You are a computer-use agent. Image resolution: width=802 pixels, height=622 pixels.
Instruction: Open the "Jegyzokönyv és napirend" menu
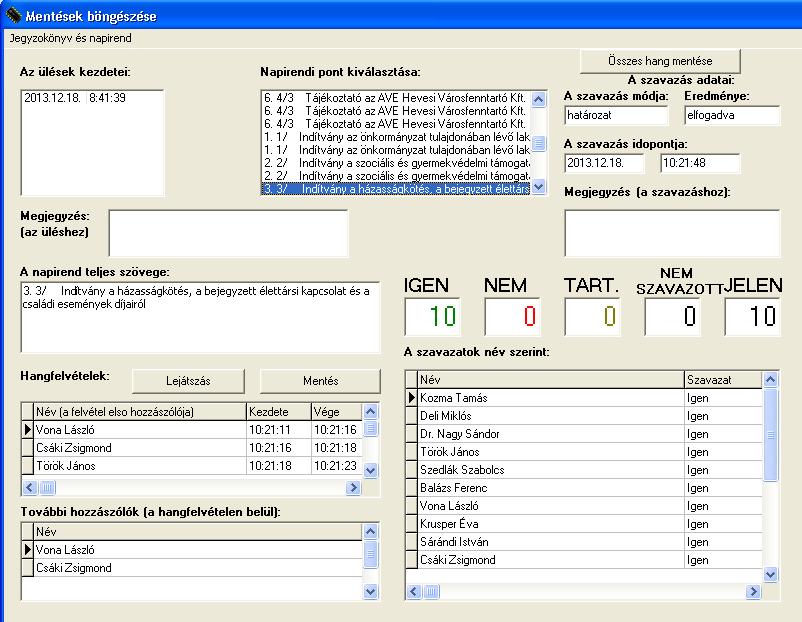pos(71,38)
